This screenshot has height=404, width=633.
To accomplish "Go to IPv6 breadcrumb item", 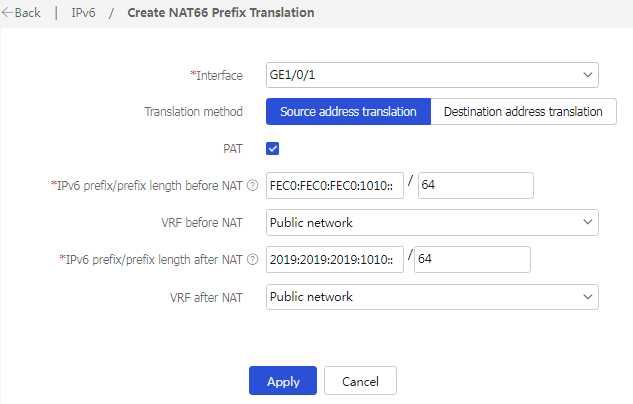I will 83,13.
